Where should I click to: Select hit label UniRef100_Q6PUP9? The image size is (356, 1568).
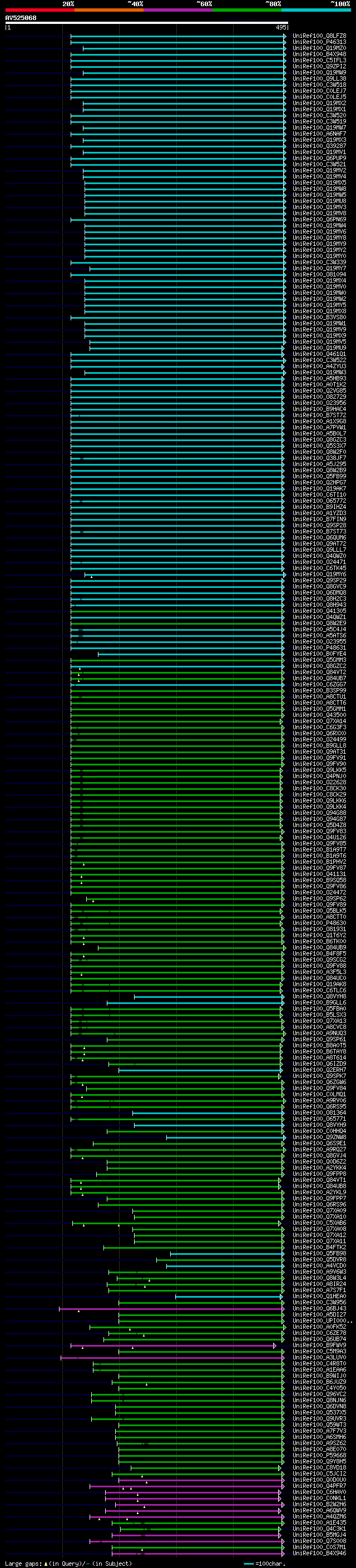pos(319,159)
